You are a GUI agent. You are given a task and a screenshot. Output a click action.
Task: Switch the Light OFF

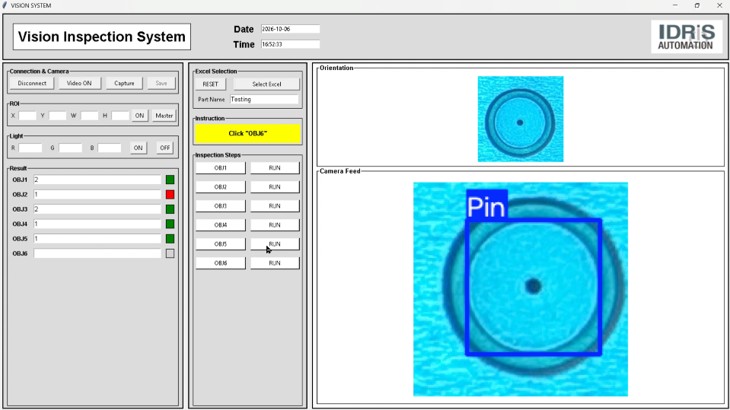165,148
